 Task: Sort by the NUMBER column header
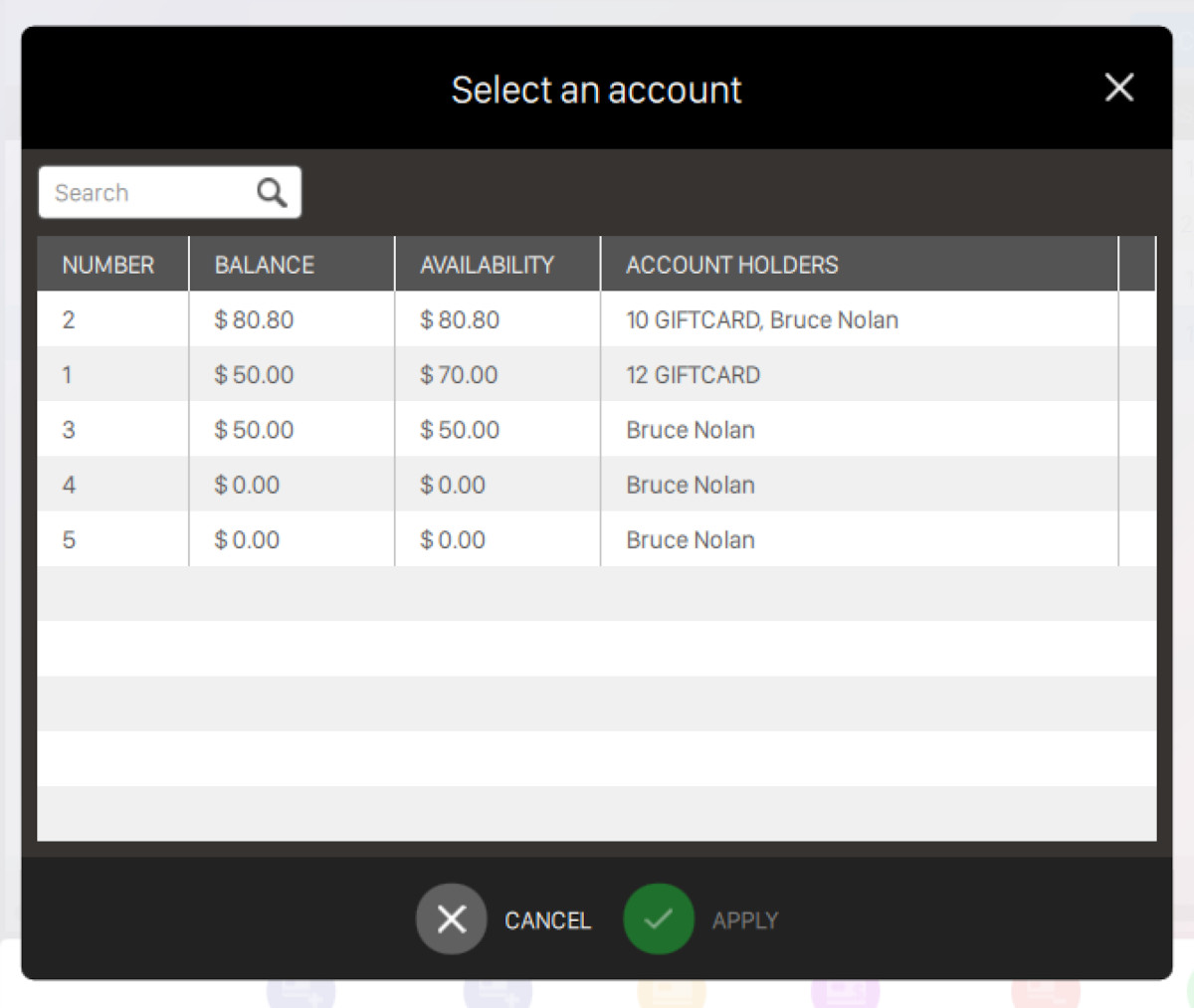tap(108, 265)
